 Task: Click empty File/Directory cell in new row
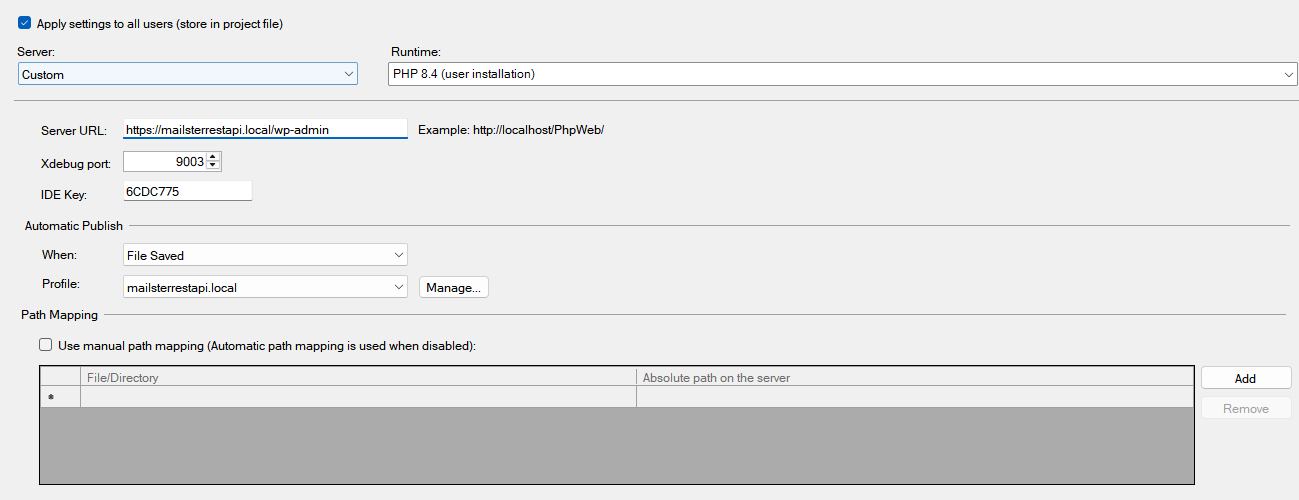point(358,397)
